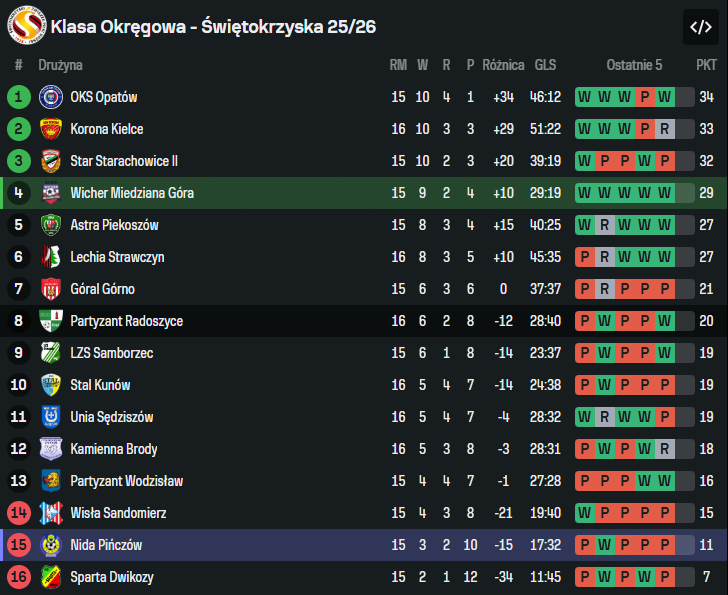Select the Partyzant Radoszyce row
This screenshot has width=728, height=595.
click(364, 321)
